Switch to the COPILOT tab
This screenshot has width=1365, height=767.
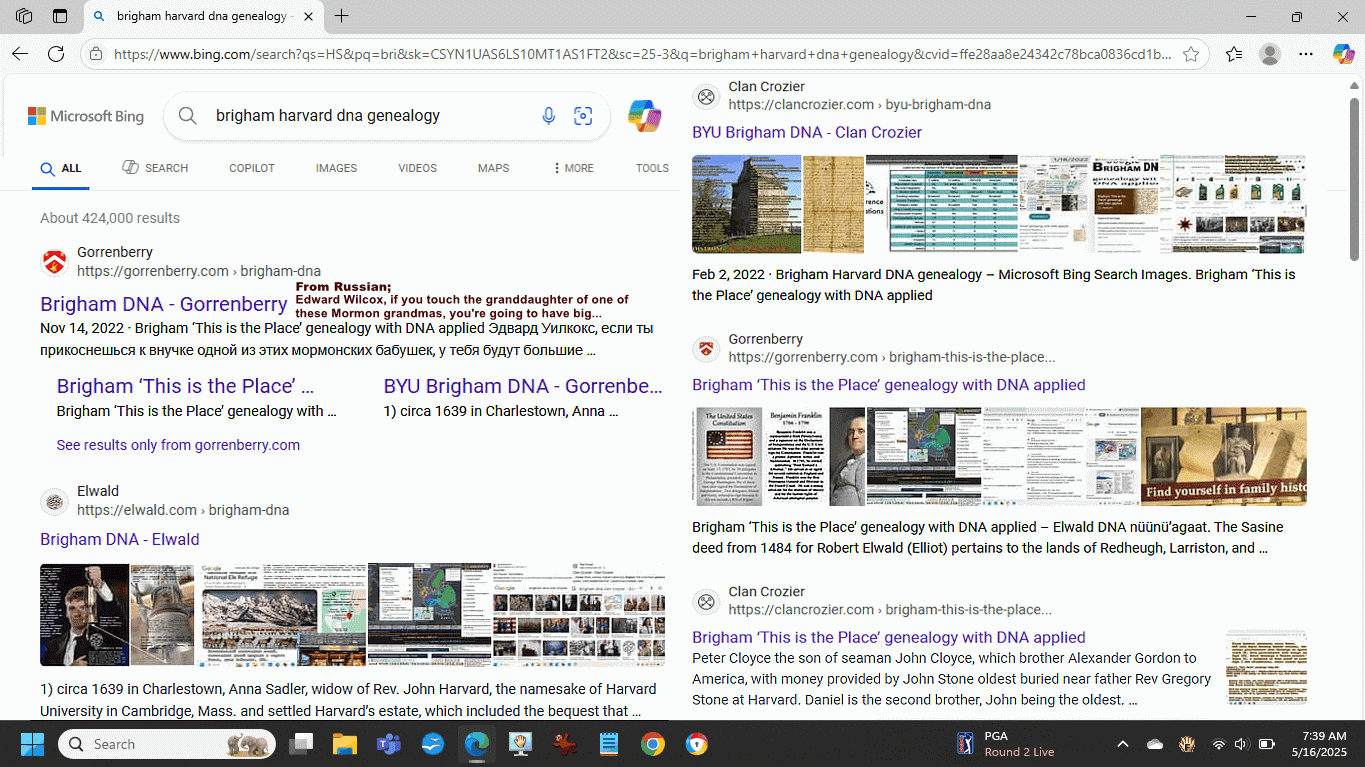click(x=252, y=168)
